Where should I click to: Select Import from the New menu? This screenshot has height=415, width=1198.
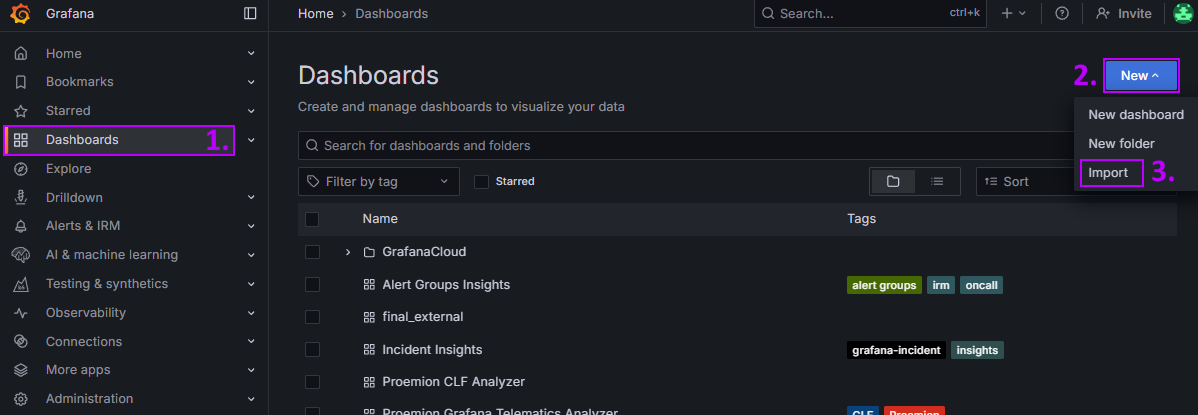click(1108, 173)
